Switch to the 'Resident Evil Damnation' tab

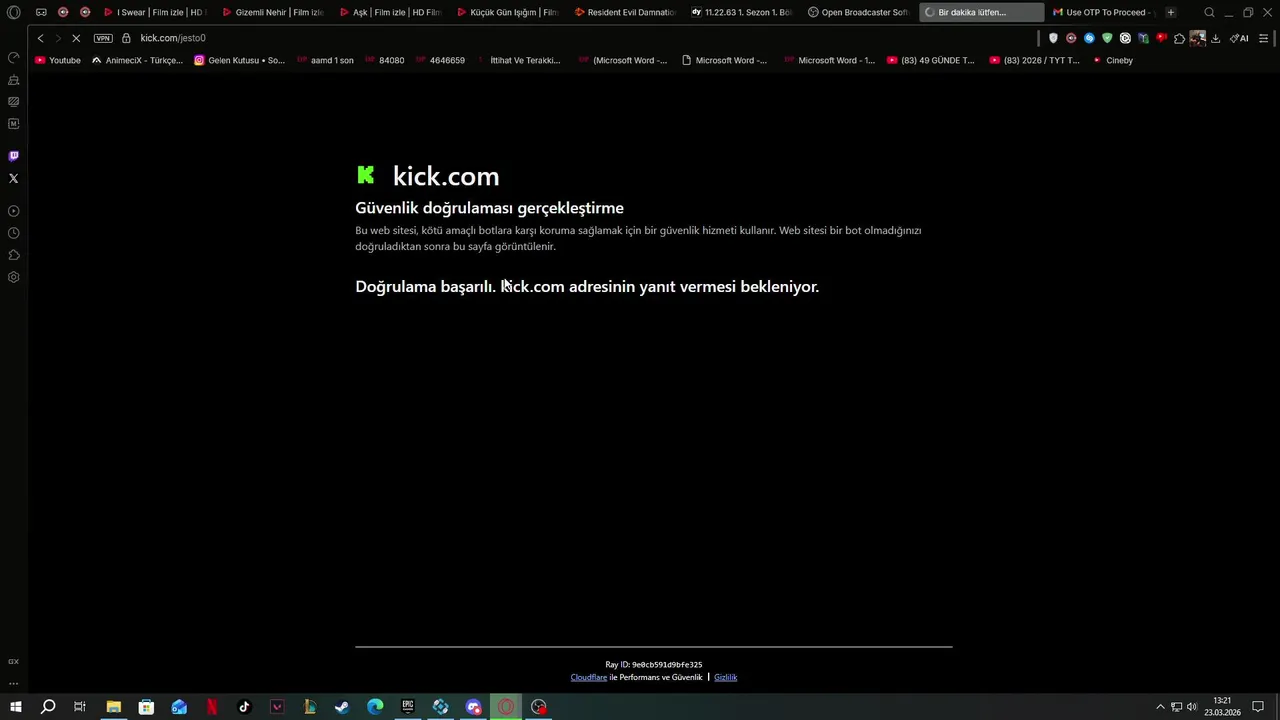coord(625,13)
